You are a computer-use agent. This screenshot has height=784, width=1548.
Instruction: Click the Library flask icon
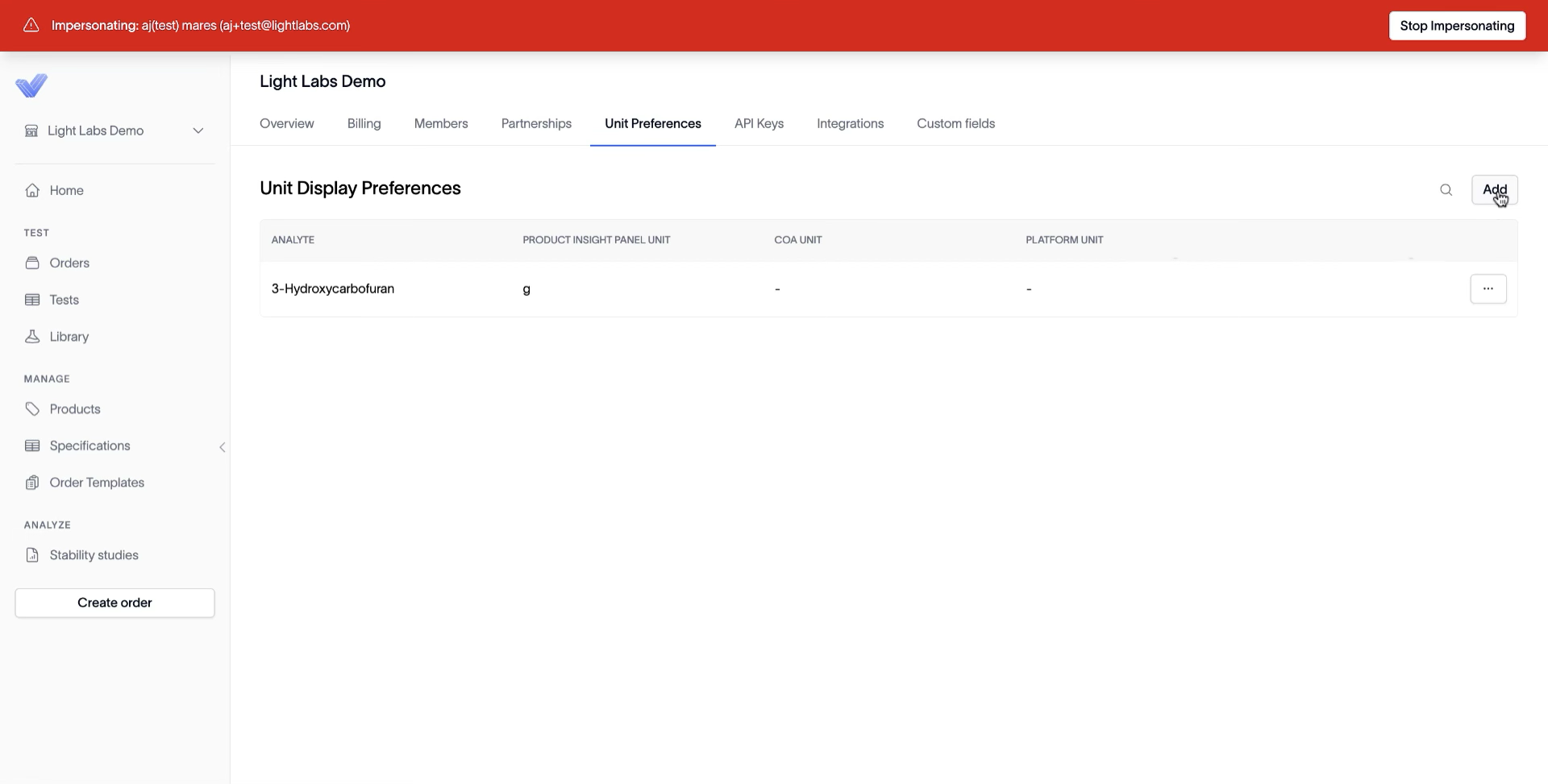click(32, 337)
